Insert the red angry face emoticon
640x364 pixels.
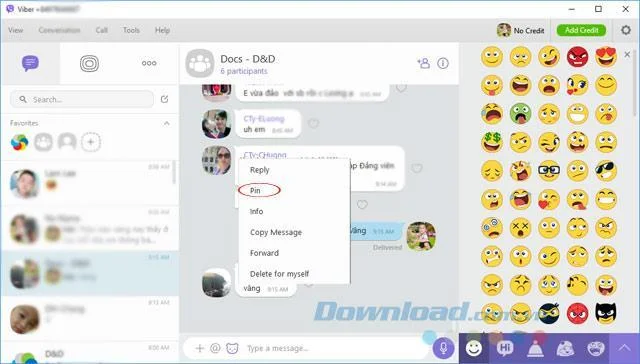(578, 57)
